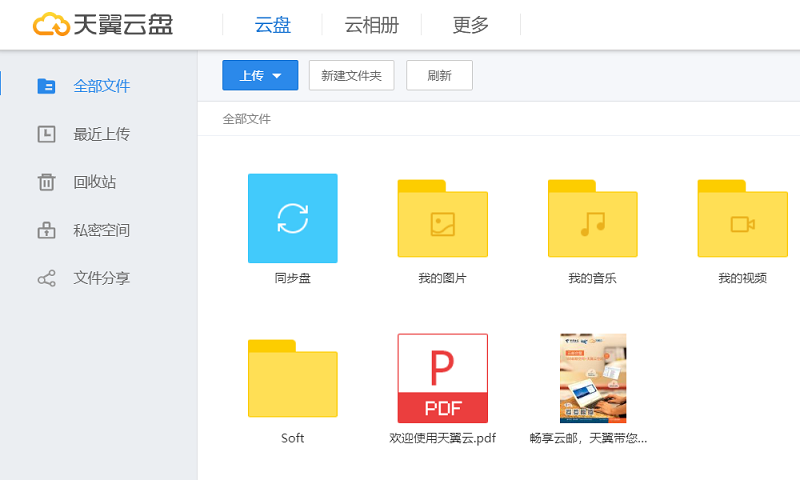The image size is (800, 480).
Task: Open the Soft folder
Action: [x=292, y=380]
